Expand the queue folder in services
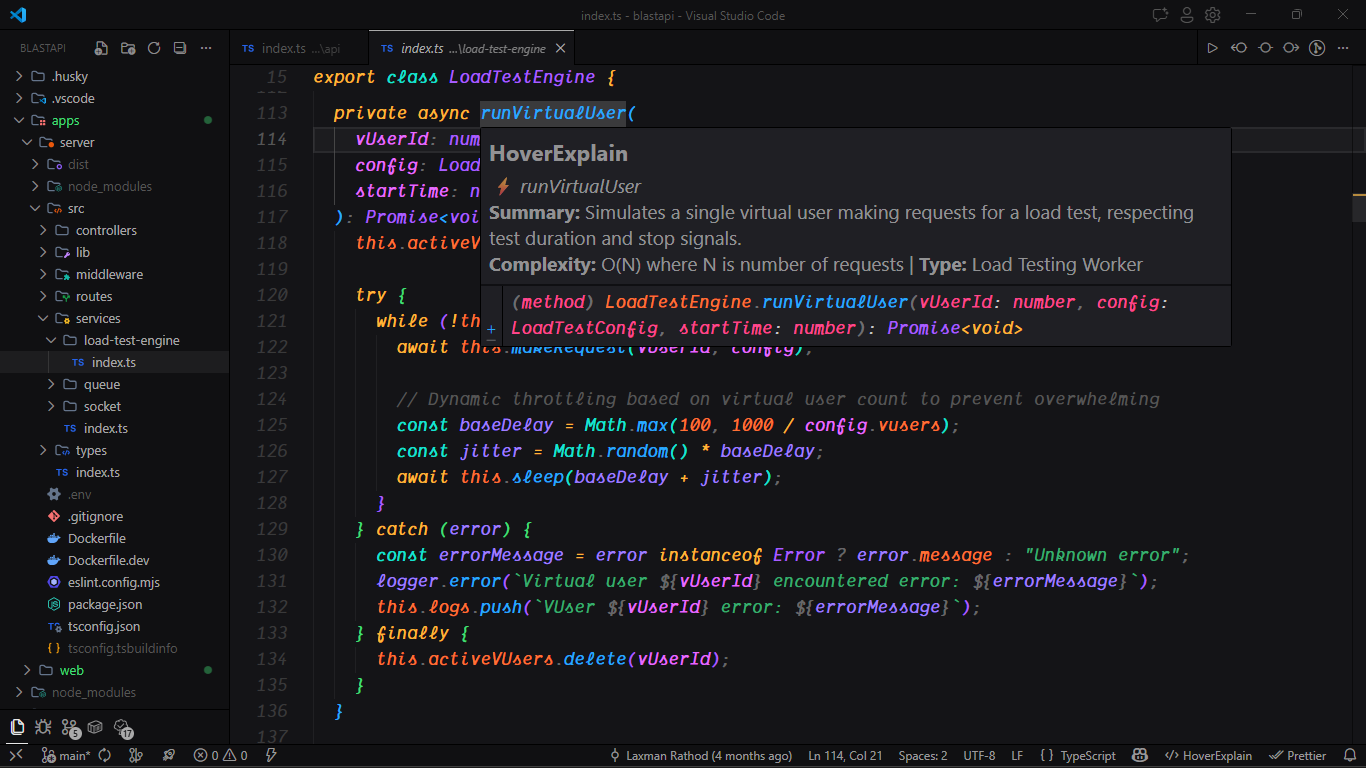This screenshot has width=1366, height=768. 101,384
